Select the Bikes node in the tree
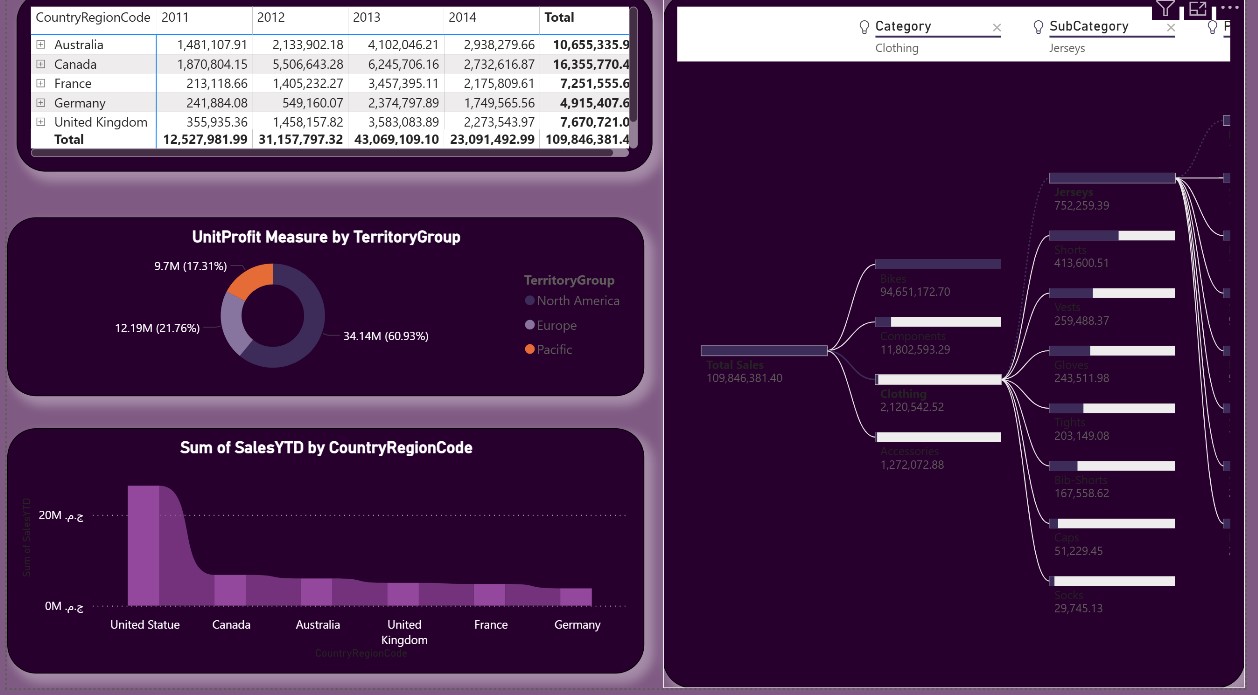1258x695 pixels. [938, 264]
